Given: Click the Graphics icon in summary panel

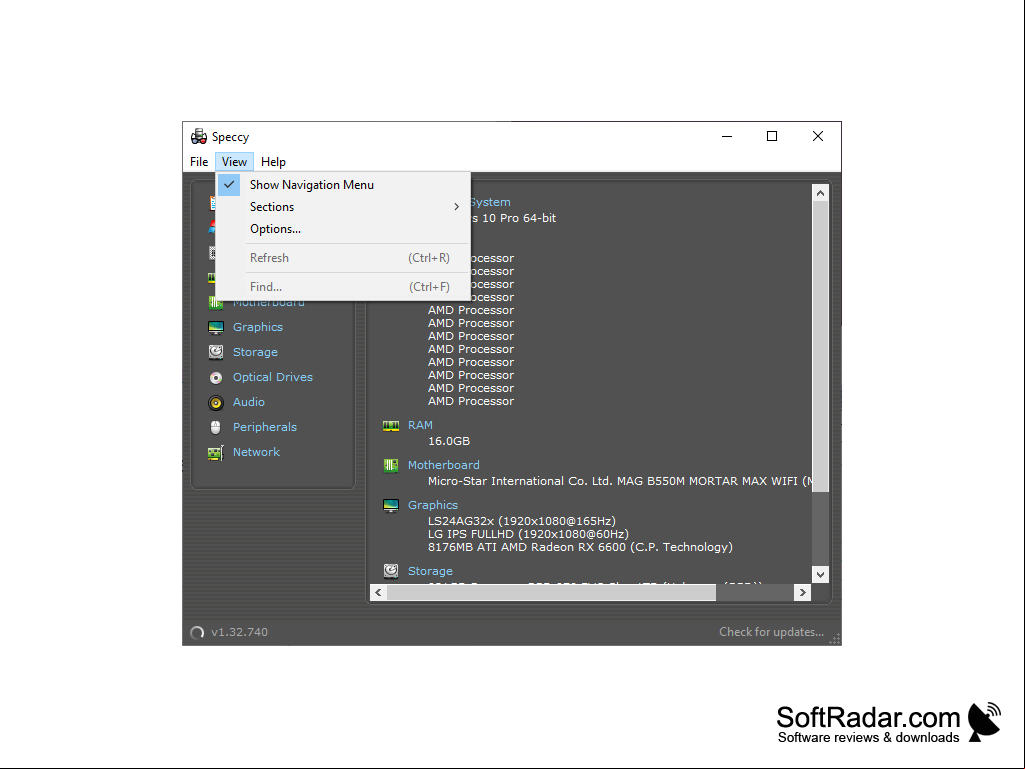Looking at the screenshot, I should (391, 505).
